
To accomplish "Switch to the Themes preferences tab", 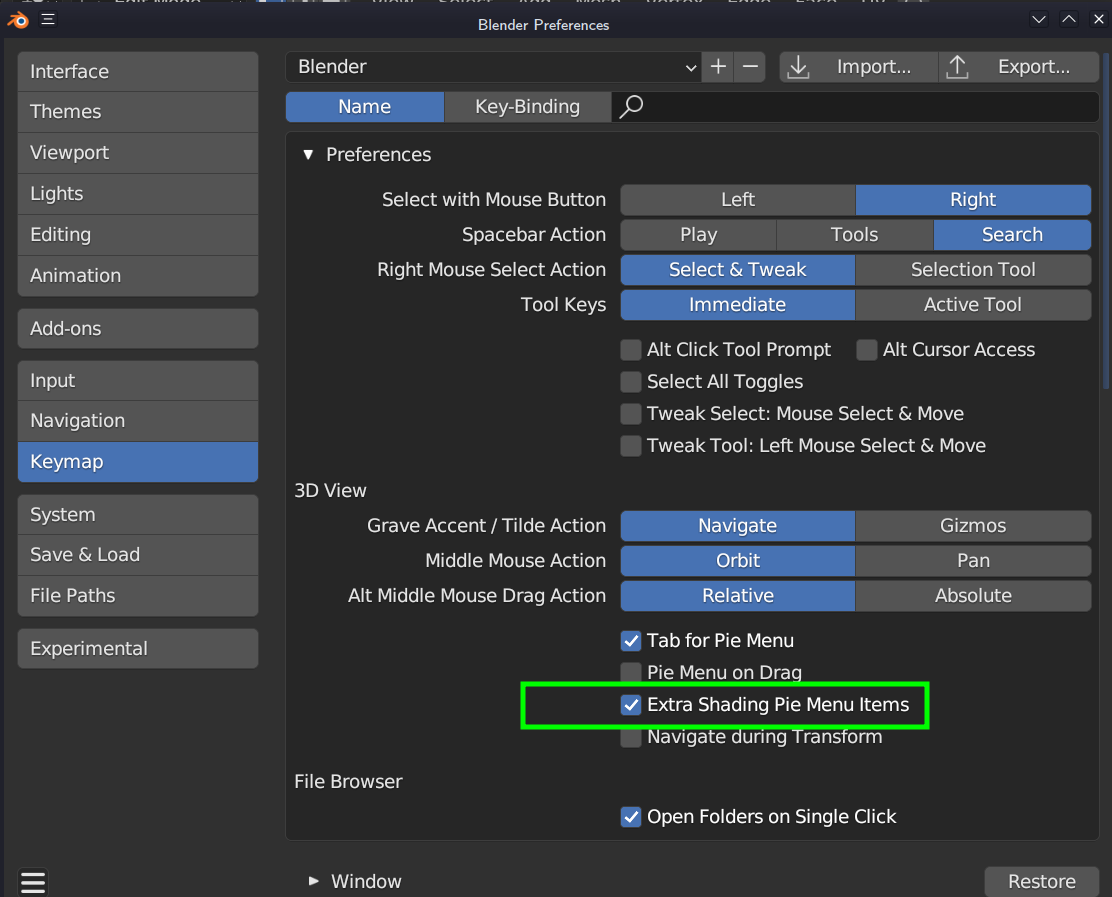I will click(137, 112).
